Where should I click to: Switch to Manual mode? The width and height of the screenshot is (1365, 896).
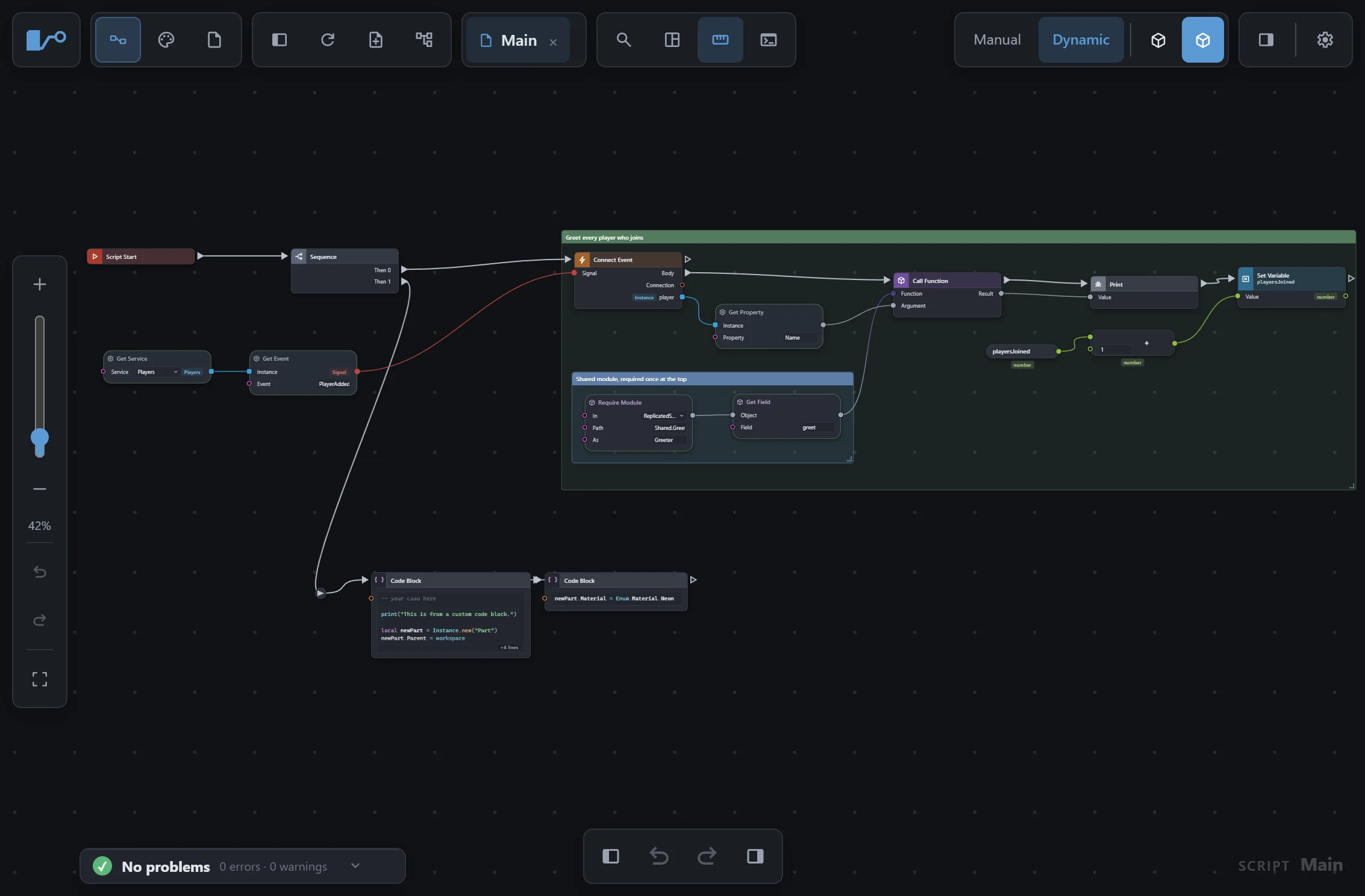997,40
